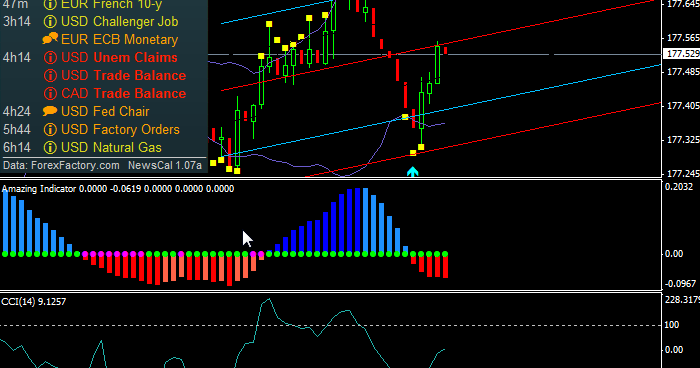700x368 pixels.
Task: Click speech bubble icon beside USD Fed Chair
Action: pyautogui.click(x=50, y=111)
